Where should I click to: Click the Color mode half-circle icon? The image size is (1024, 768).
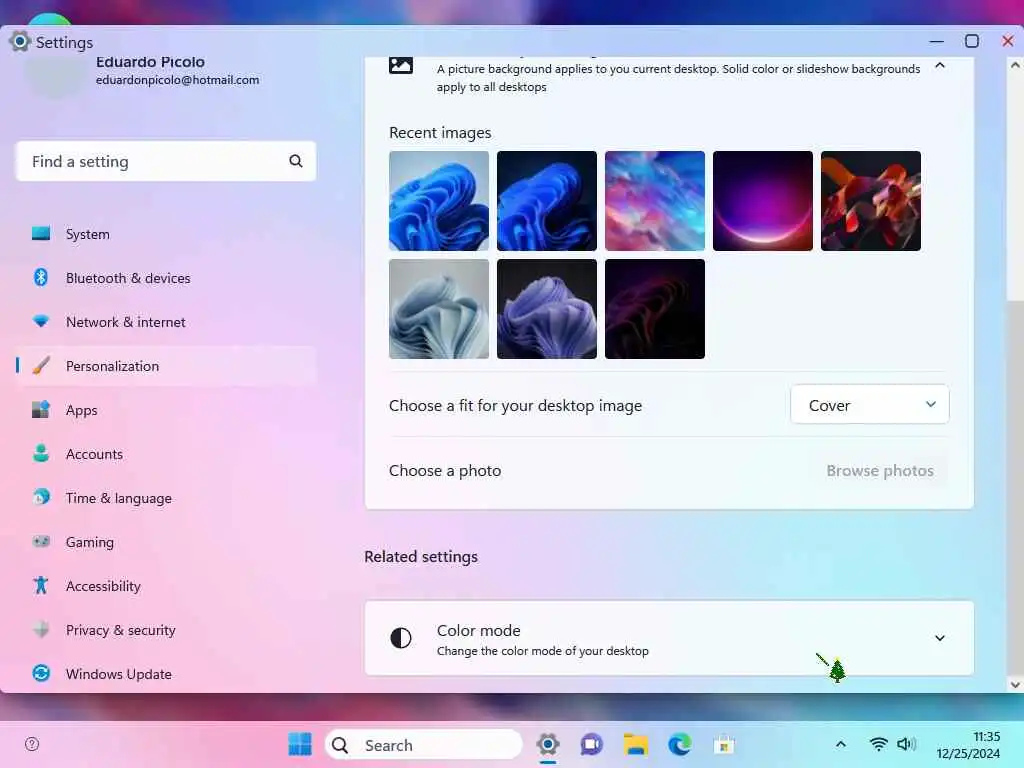pos(400,638)
